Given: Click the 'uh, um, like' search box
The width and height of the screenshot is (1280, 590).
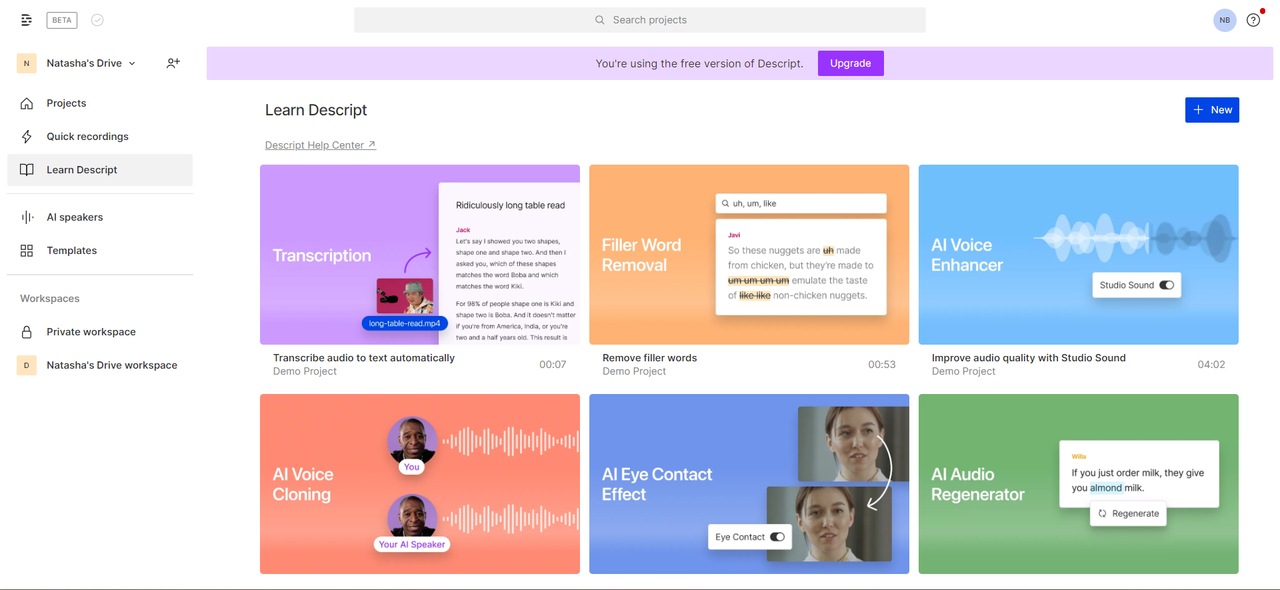Looking at the screenshot, I should coord(801,203).
